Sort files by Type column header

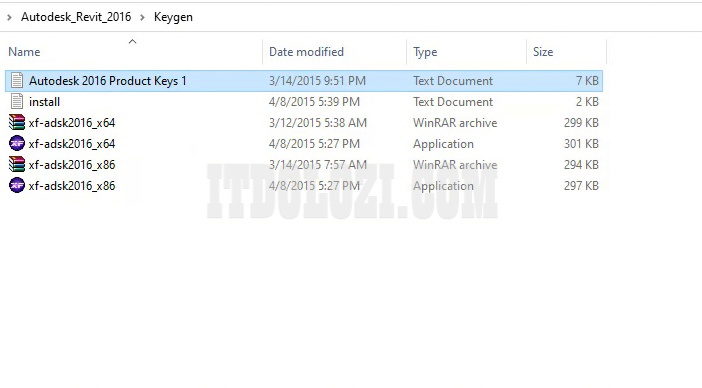425,52
